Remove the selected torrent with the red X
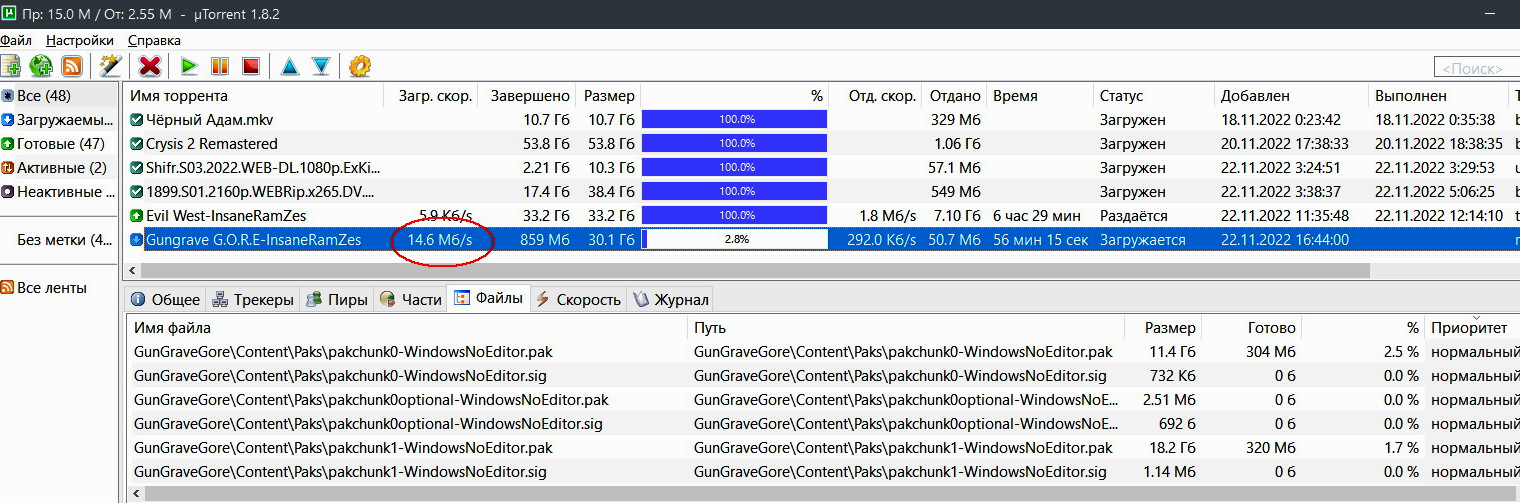The image size is (1520, 503). [150, 66]
